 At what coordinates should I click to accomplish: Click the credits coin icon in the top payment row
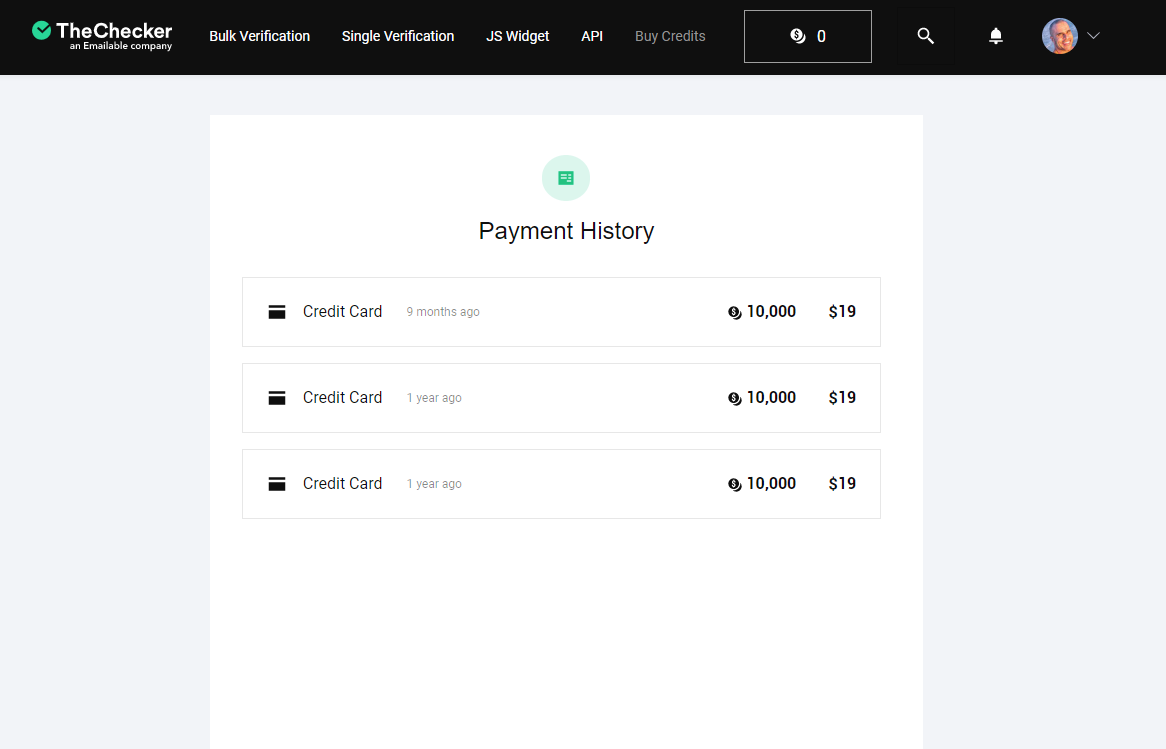pos(735,312)
